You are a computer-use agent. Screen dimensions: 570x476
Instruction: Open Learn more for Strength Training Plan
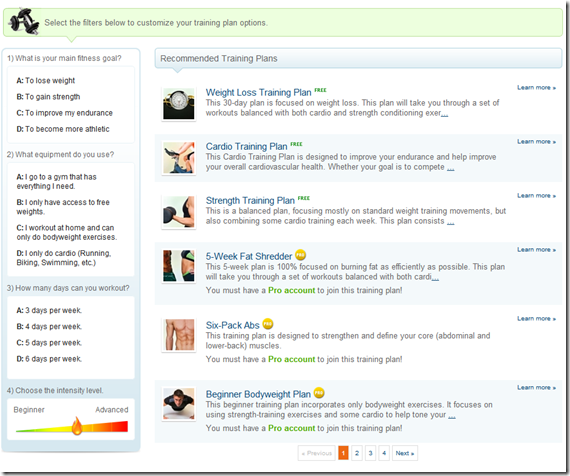pyautogui.click(x=536, y=196)
